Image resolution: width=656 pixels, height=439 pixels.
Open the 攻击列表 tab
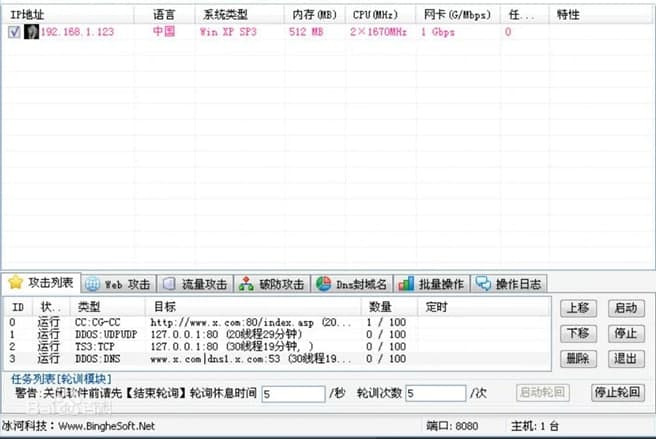point(41,282)
